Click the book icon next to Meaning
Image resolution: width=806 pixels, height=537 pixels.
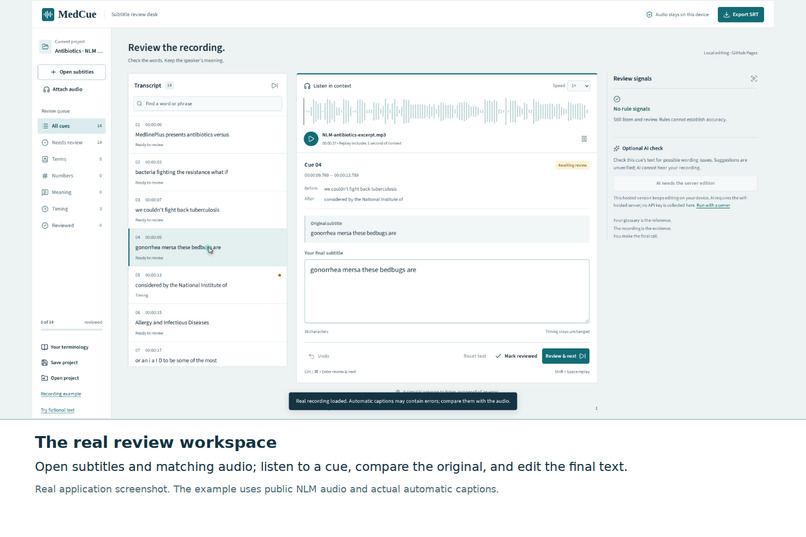45,192
